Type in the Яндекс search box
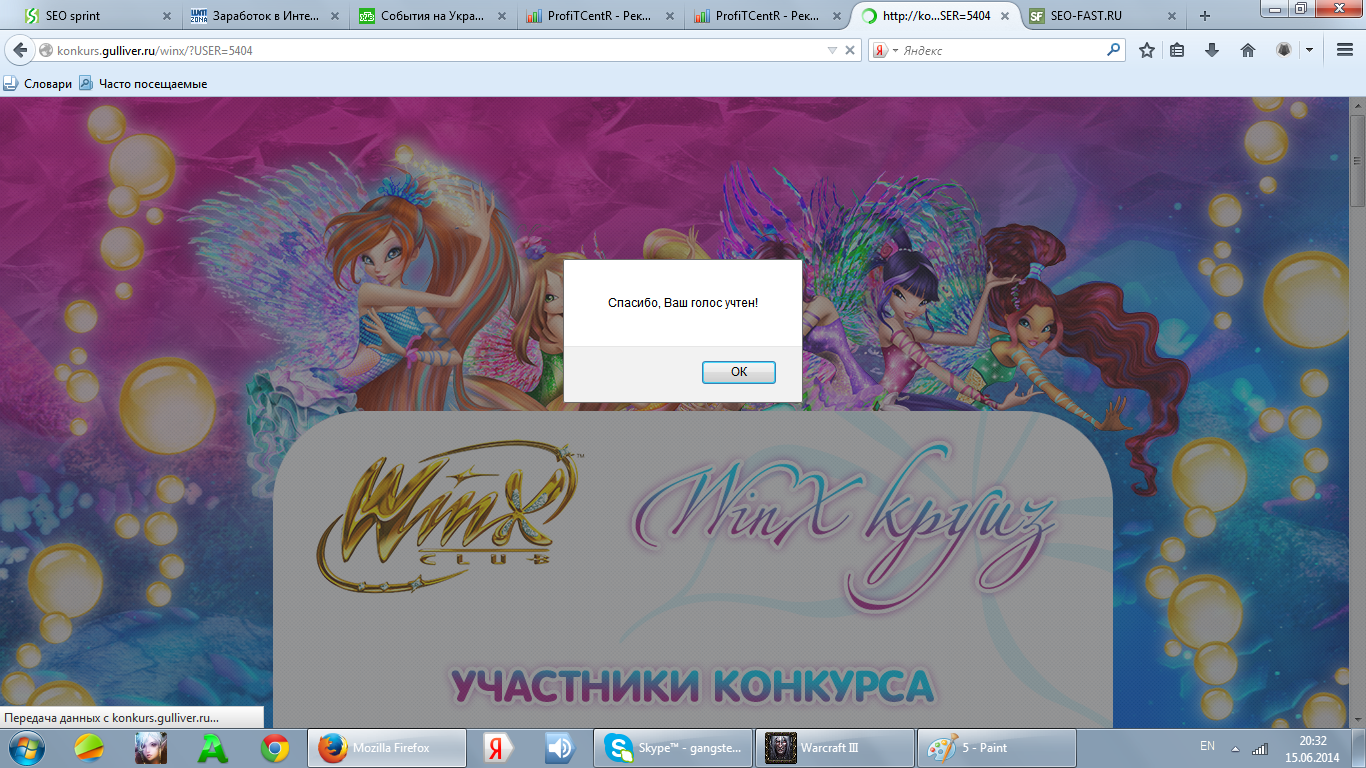 tap(1002, 50)
